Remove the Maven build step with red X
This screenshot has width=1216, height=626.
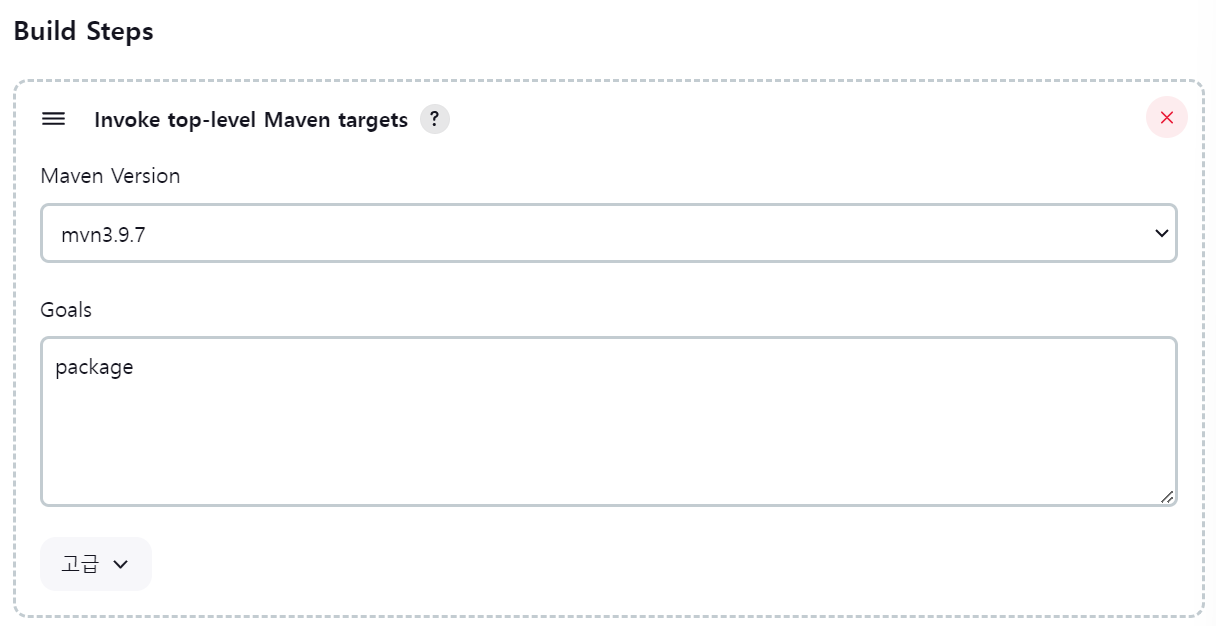click(1166, 118)
